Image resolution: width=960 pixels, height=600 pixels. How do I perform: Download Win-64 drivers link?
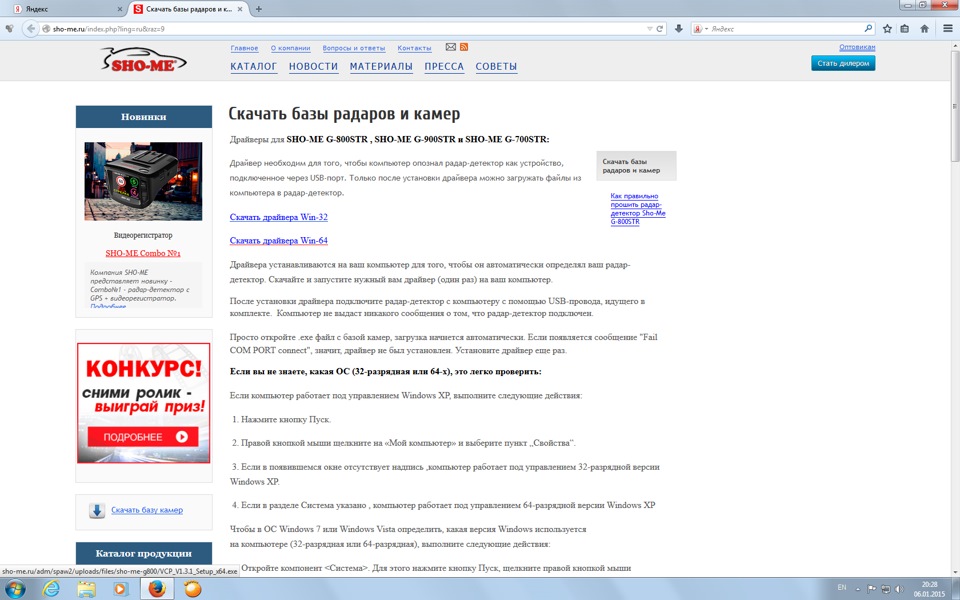click(x=279, y=241)
